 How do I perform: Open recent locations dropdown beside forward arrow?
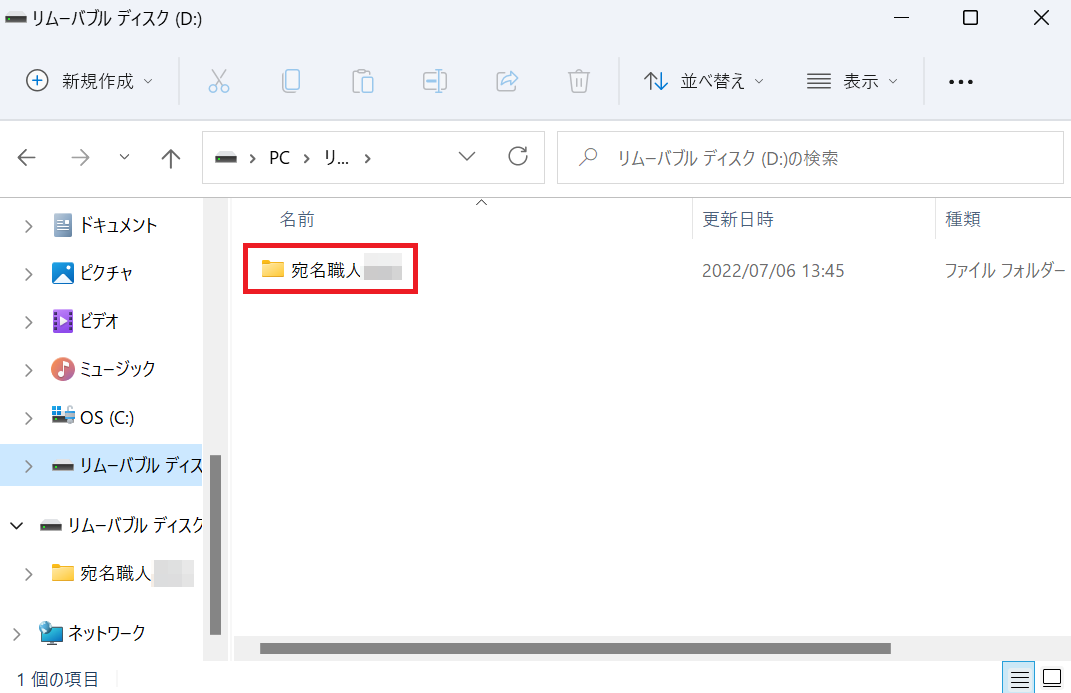(124, 158)
